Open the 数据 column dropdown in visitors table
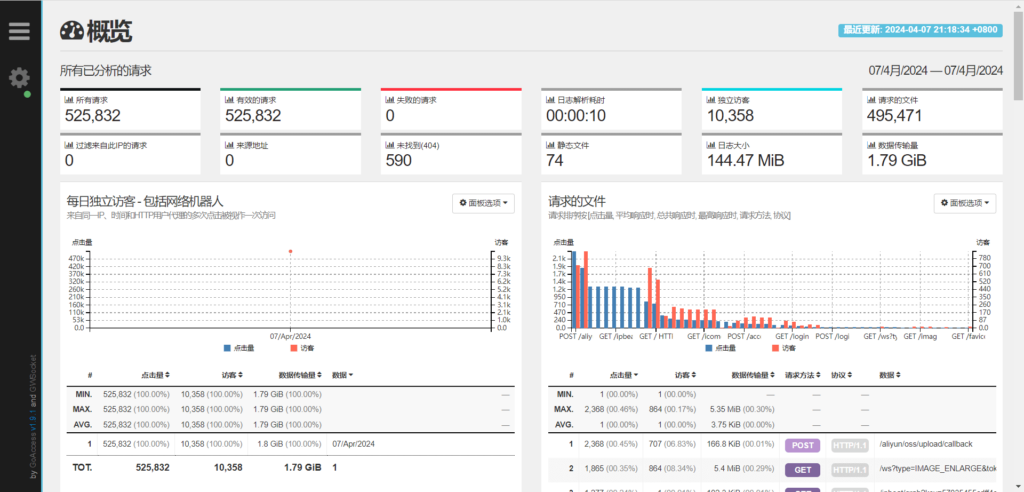Screen dimensions: 1024x492 342,375
